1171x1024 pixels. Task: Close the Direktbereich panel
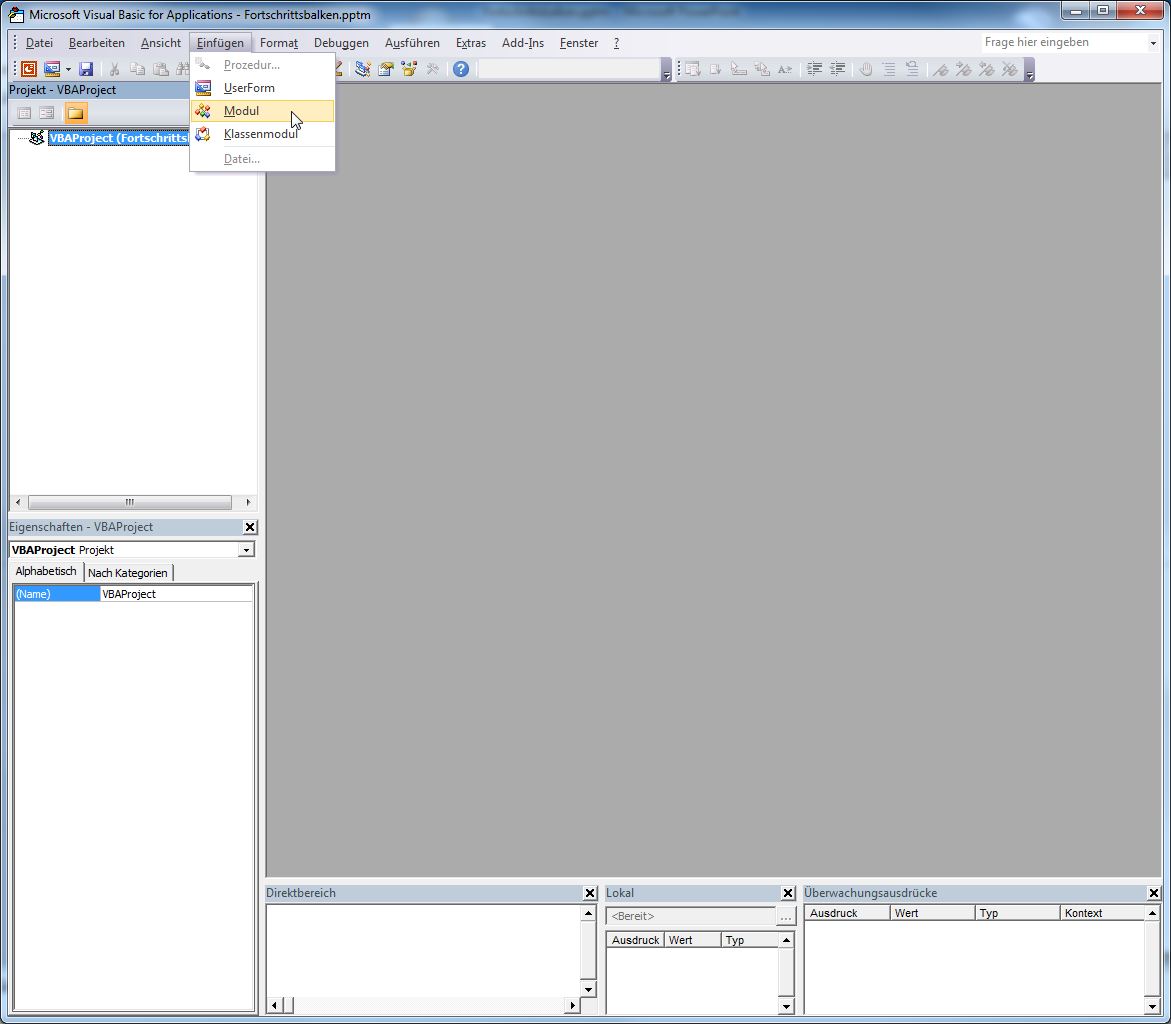[590, 893]
